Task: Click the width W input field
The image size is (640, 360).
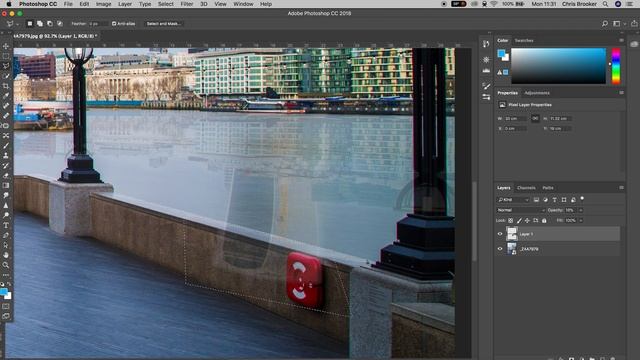Action: pyautogui.click(x=516, y=118)
